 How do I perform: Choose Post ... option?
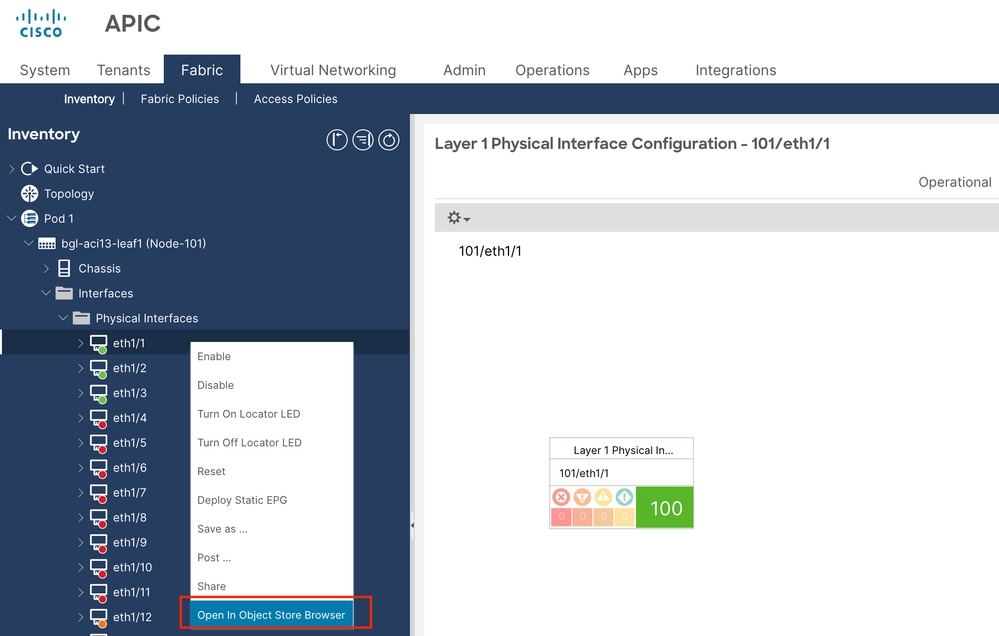[271, 557]
